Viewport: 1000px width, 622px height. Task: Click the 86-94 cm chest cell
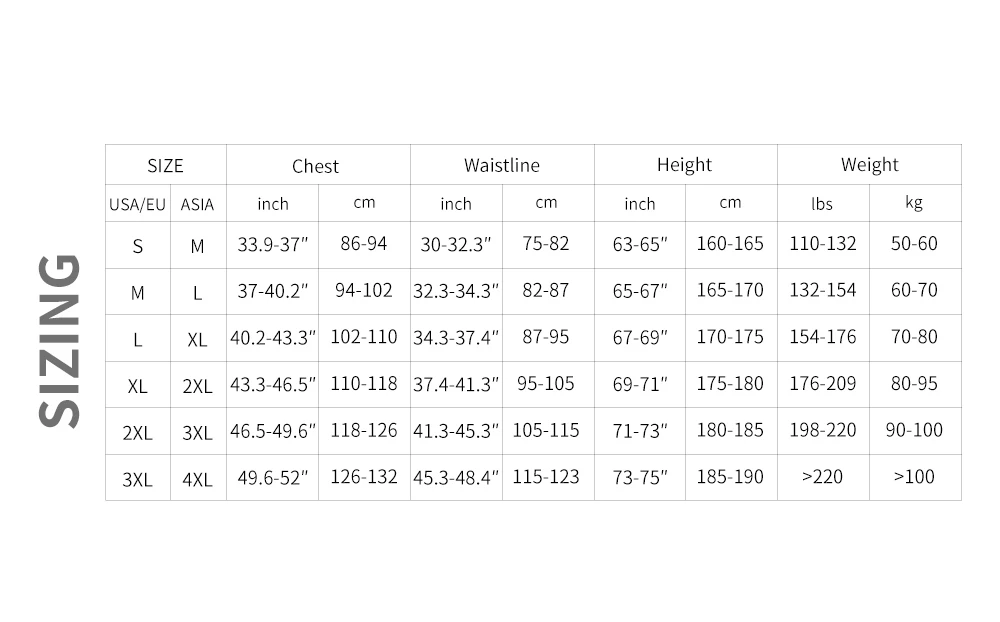coord(364,244)
